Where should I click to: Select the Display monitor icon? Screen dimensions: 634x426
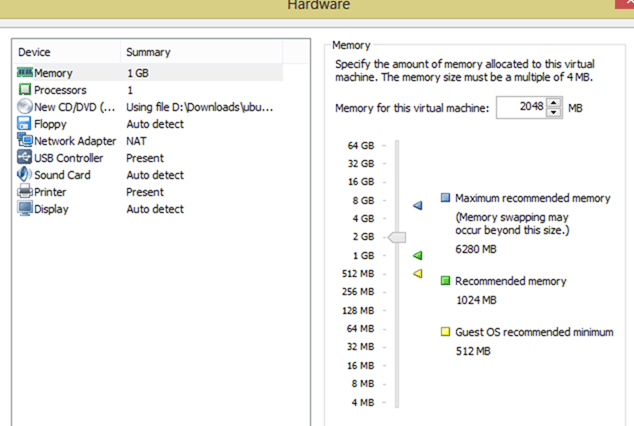pyautogui.click(x=25, y=208)
